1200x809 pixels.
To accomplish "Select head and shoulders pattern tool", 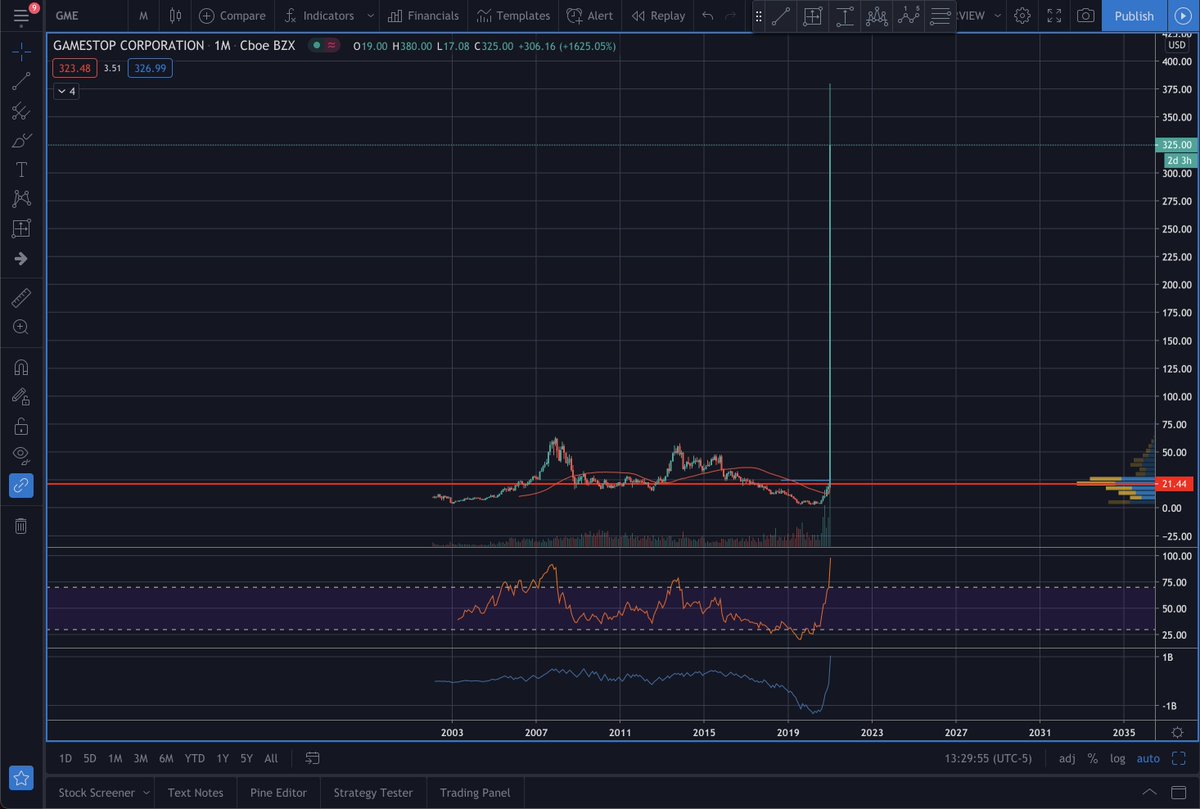I will [877, 16].
